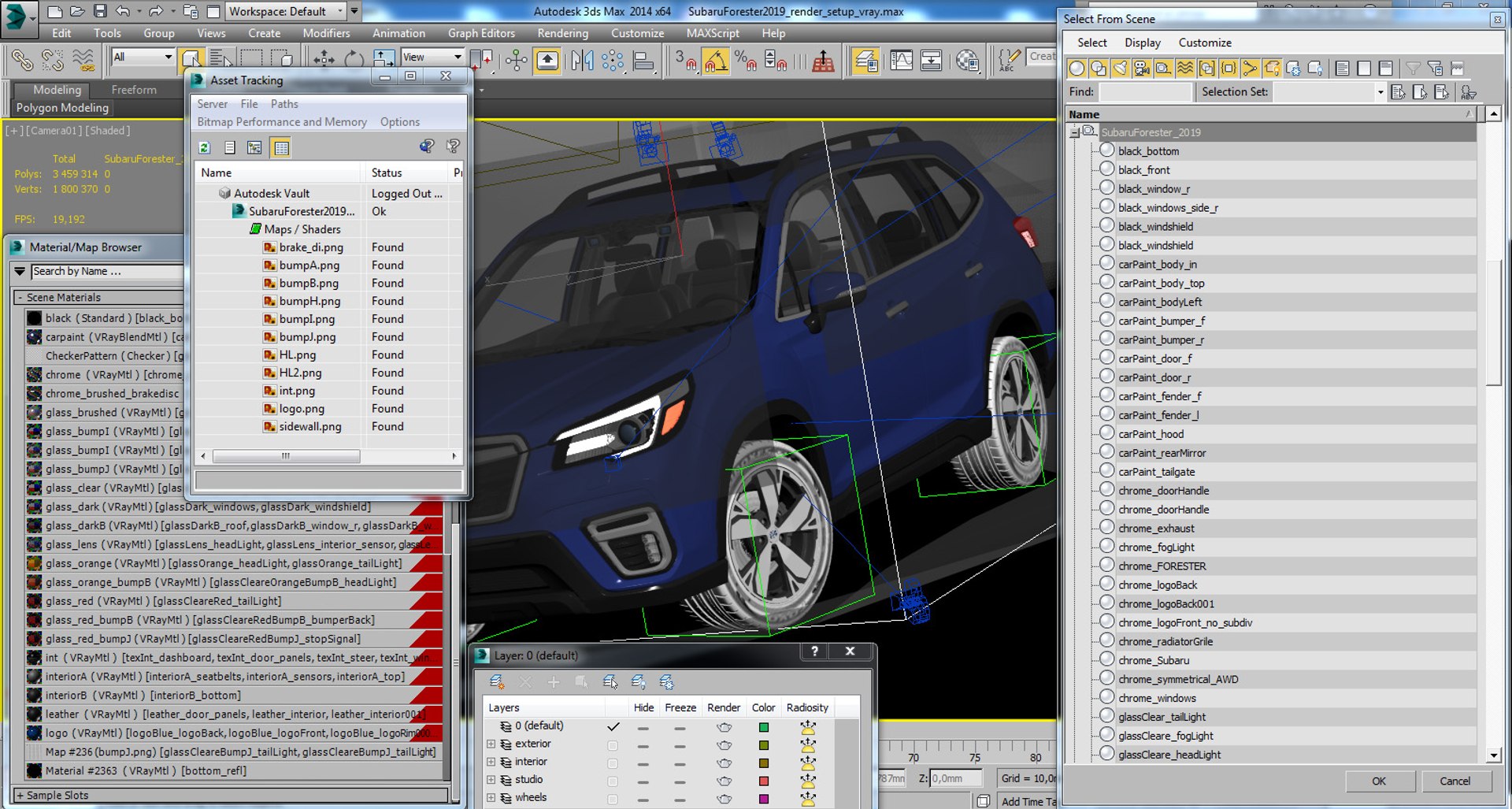The width and height of the screenshot is (1512, 809).
Task: Click OK in Select From Scene
Action: (1379, 781)
